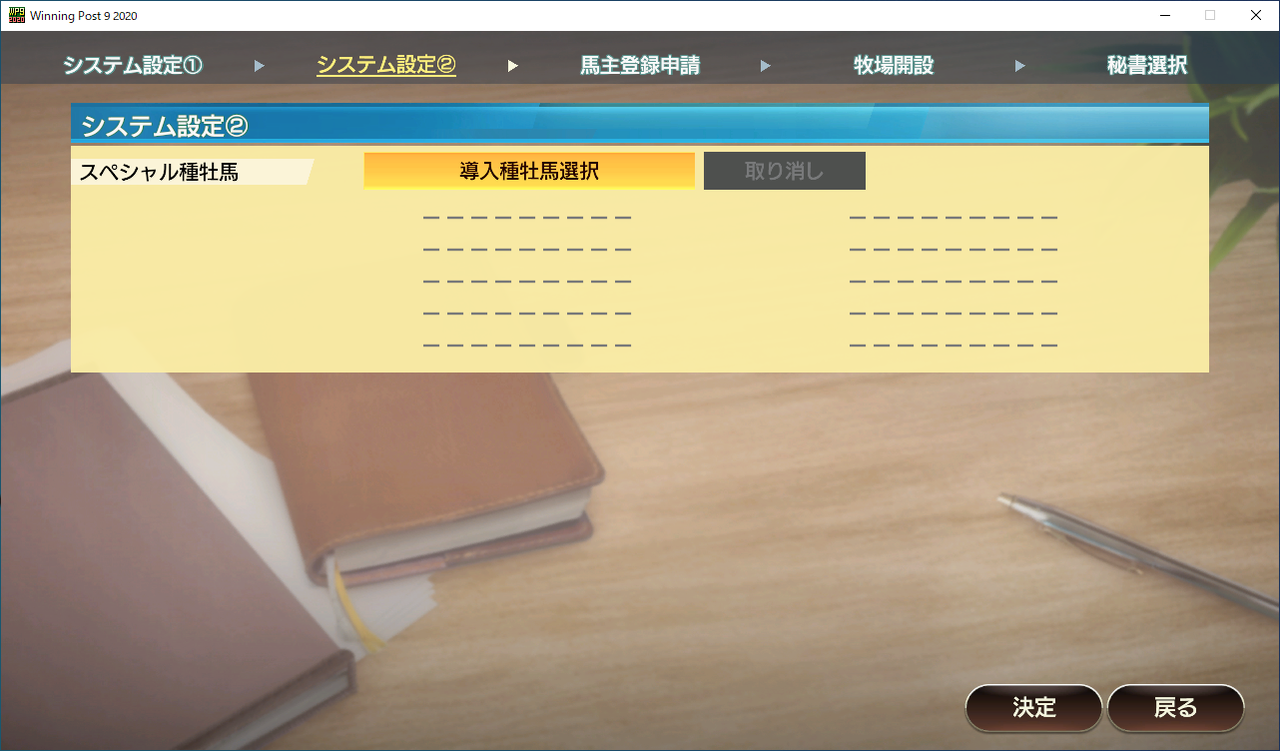Viewport: 1280px width, 751px height.
Task: Click the highlighted システム設定② step
Action: coord(385,64)
